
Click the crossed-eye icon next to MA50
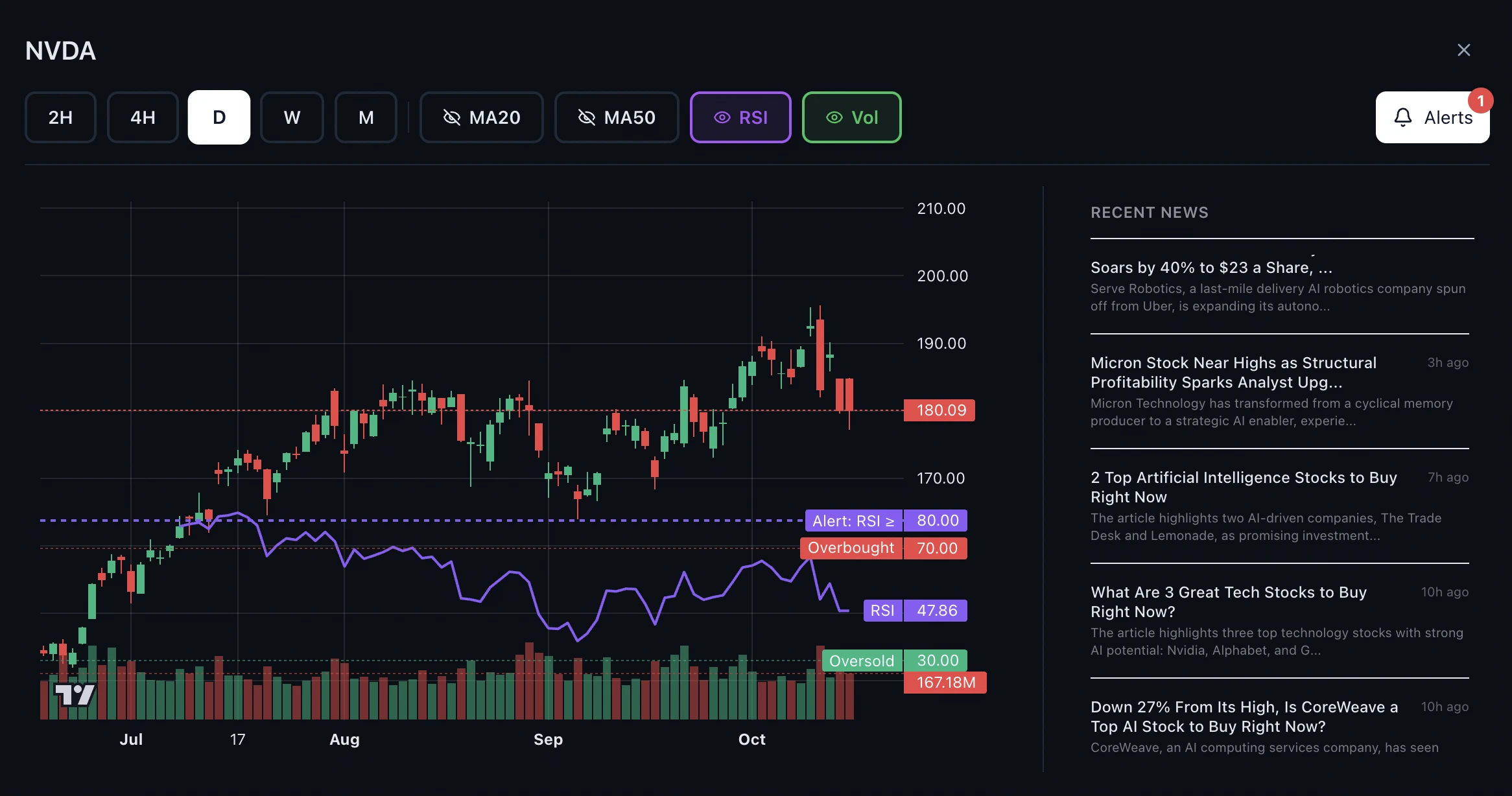587,117
